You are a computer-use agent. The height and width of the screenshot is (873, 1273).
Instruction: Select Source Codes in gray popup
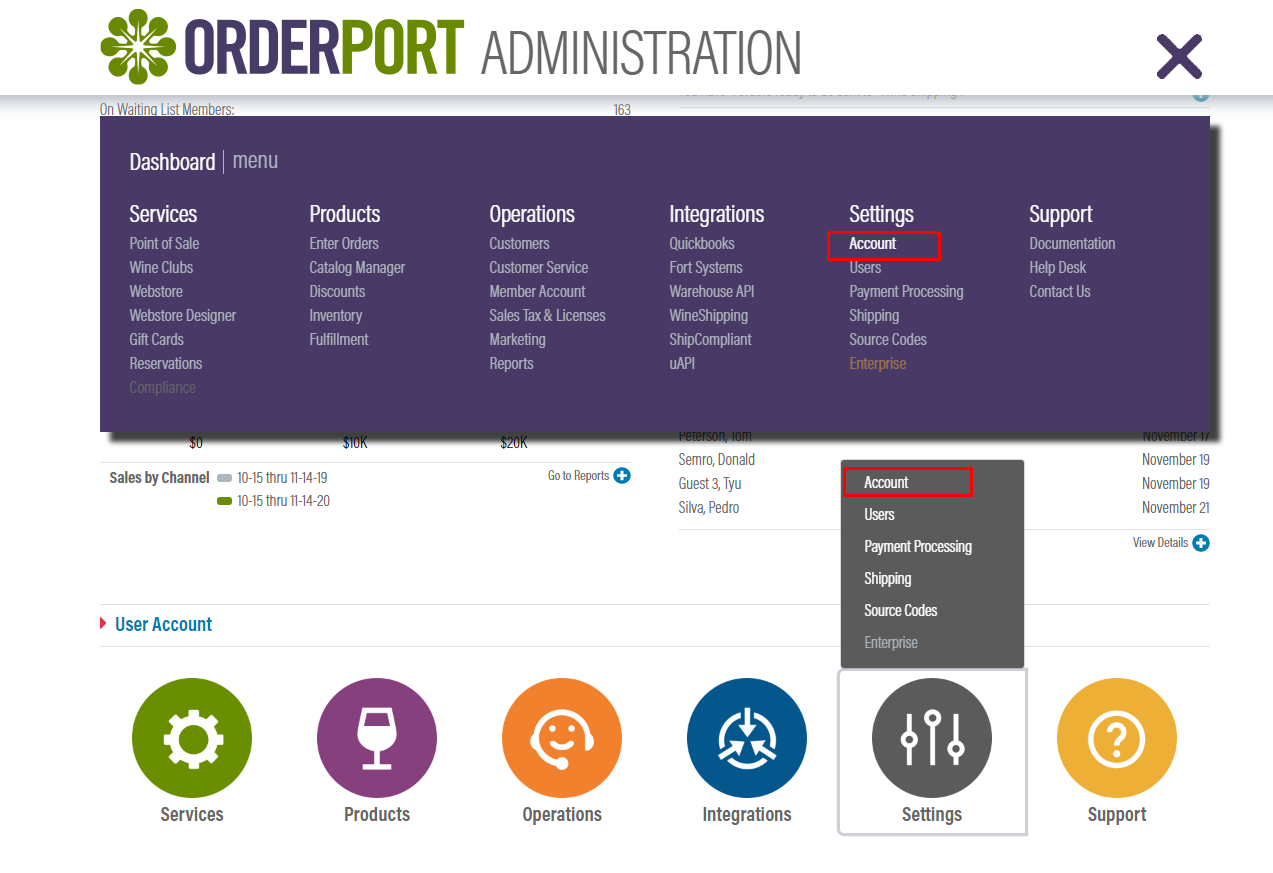(x=901, y=610)
